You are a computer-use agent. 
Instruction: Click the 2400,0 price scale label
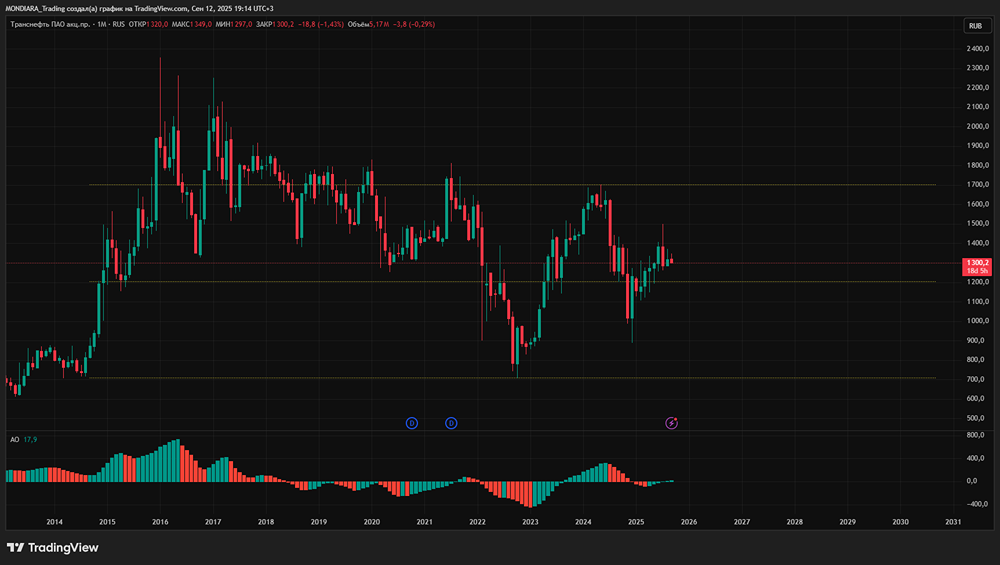point(978,48)
